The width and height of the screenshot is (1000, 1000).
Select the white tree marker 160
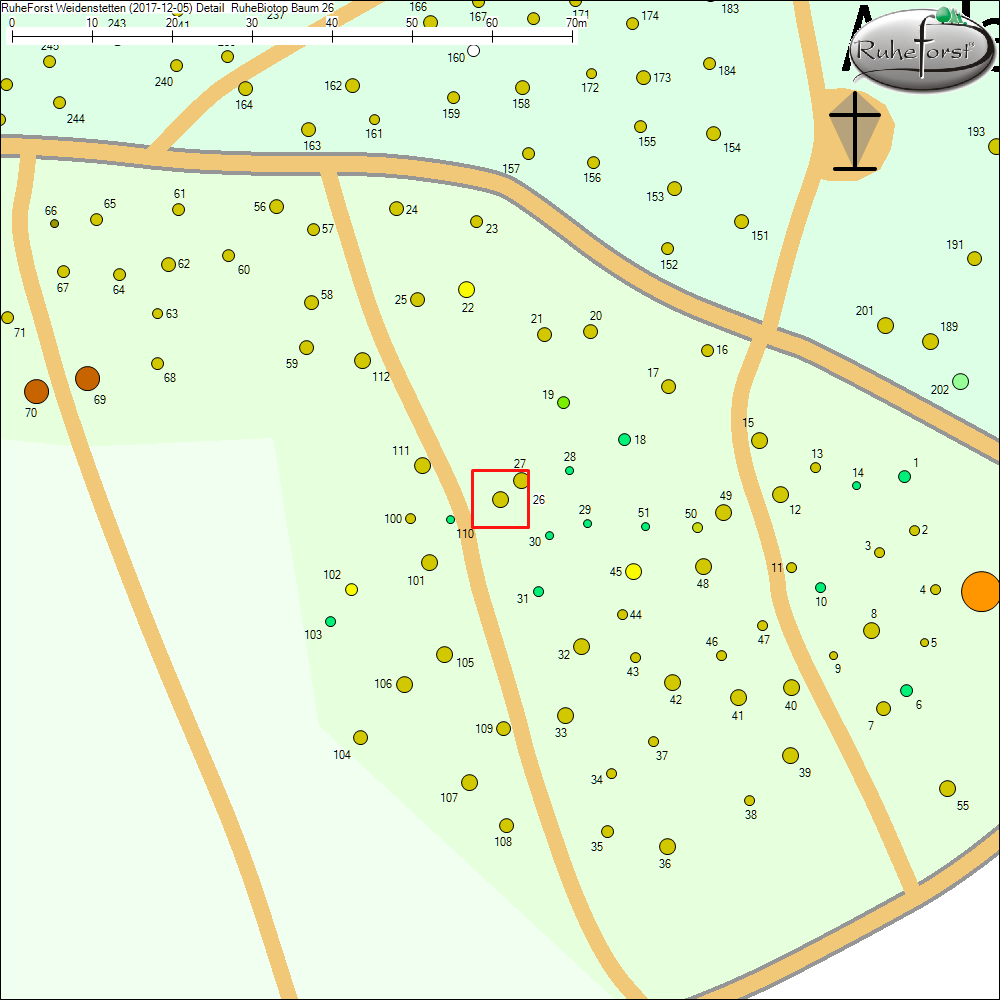click(474, 50)
